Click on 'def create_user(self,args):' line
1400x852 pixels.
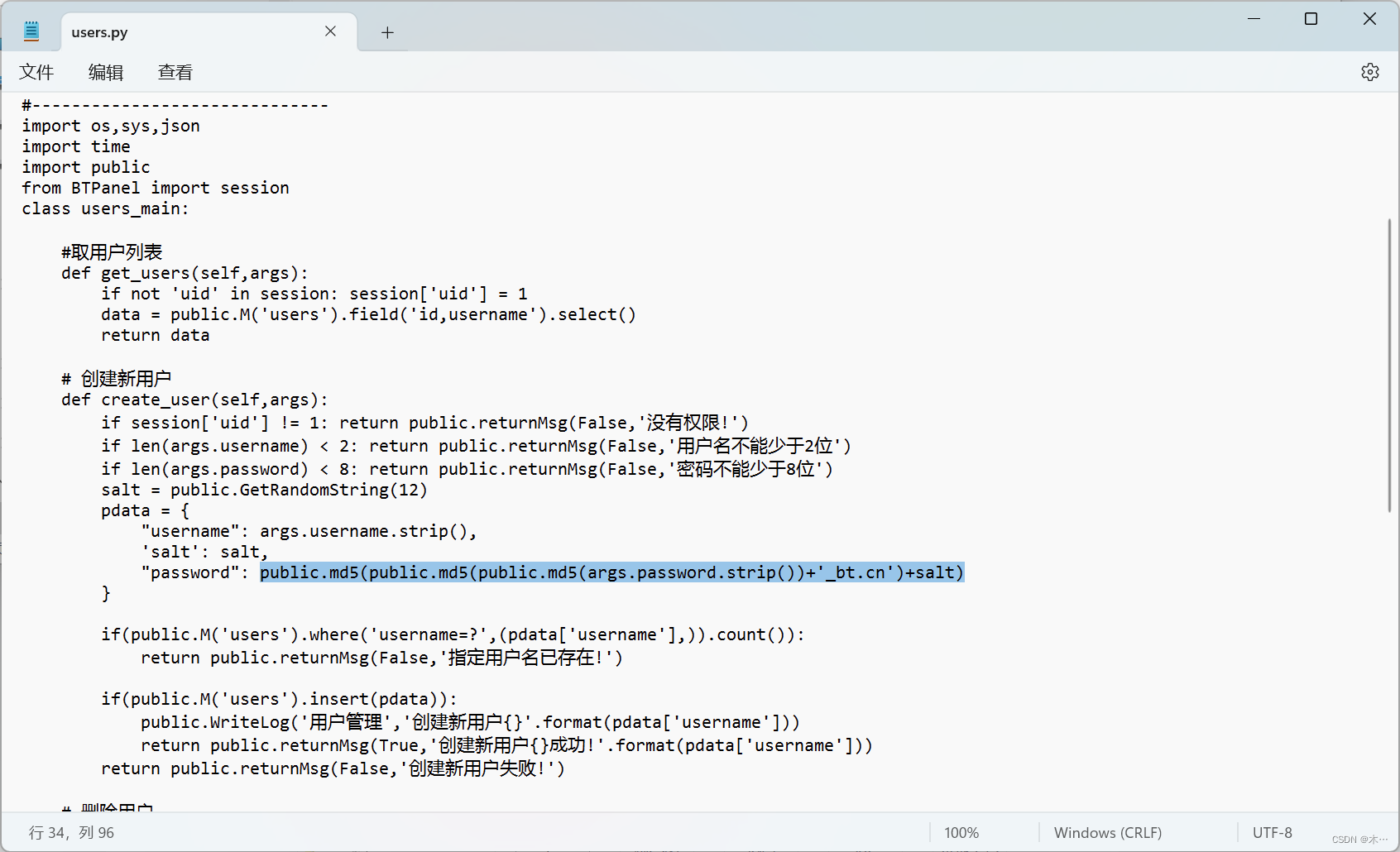pos(194,400)
